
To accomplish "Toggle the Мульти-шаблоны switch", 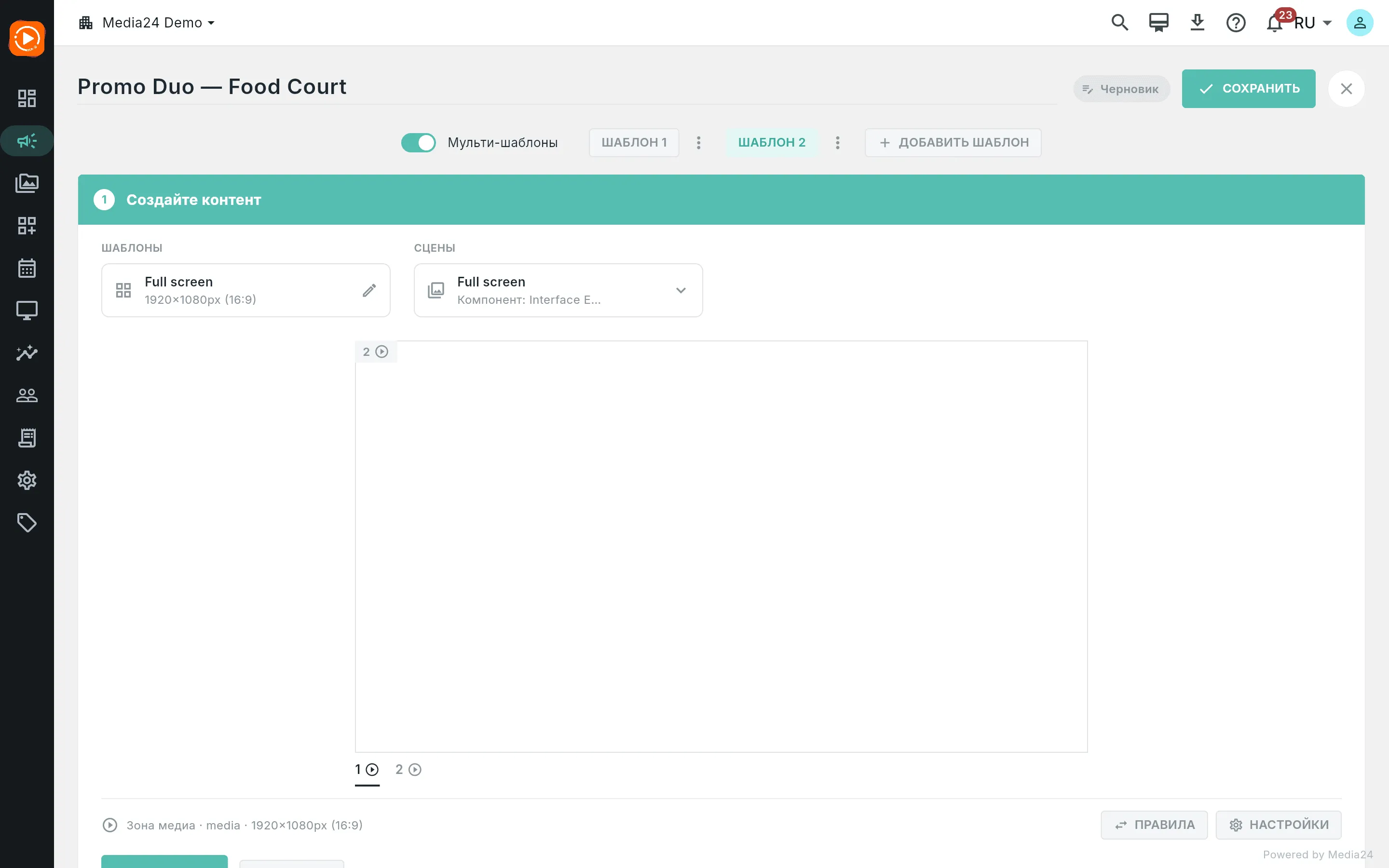I will pyautogui.click(x=419, y=142).
